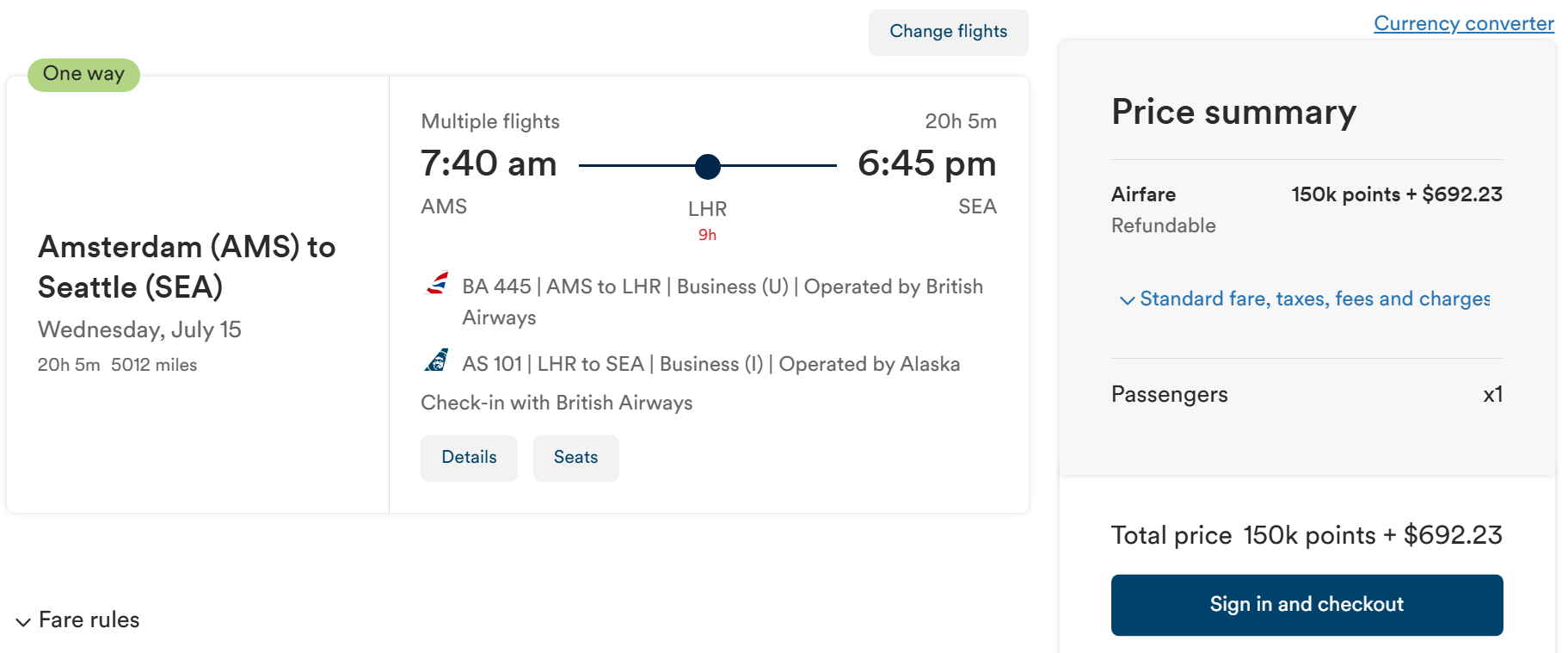Image resolution: width=1568 pixels, height=653 pixels.
Task: Click the LHR layover dot on timeline
Action: 707,166
